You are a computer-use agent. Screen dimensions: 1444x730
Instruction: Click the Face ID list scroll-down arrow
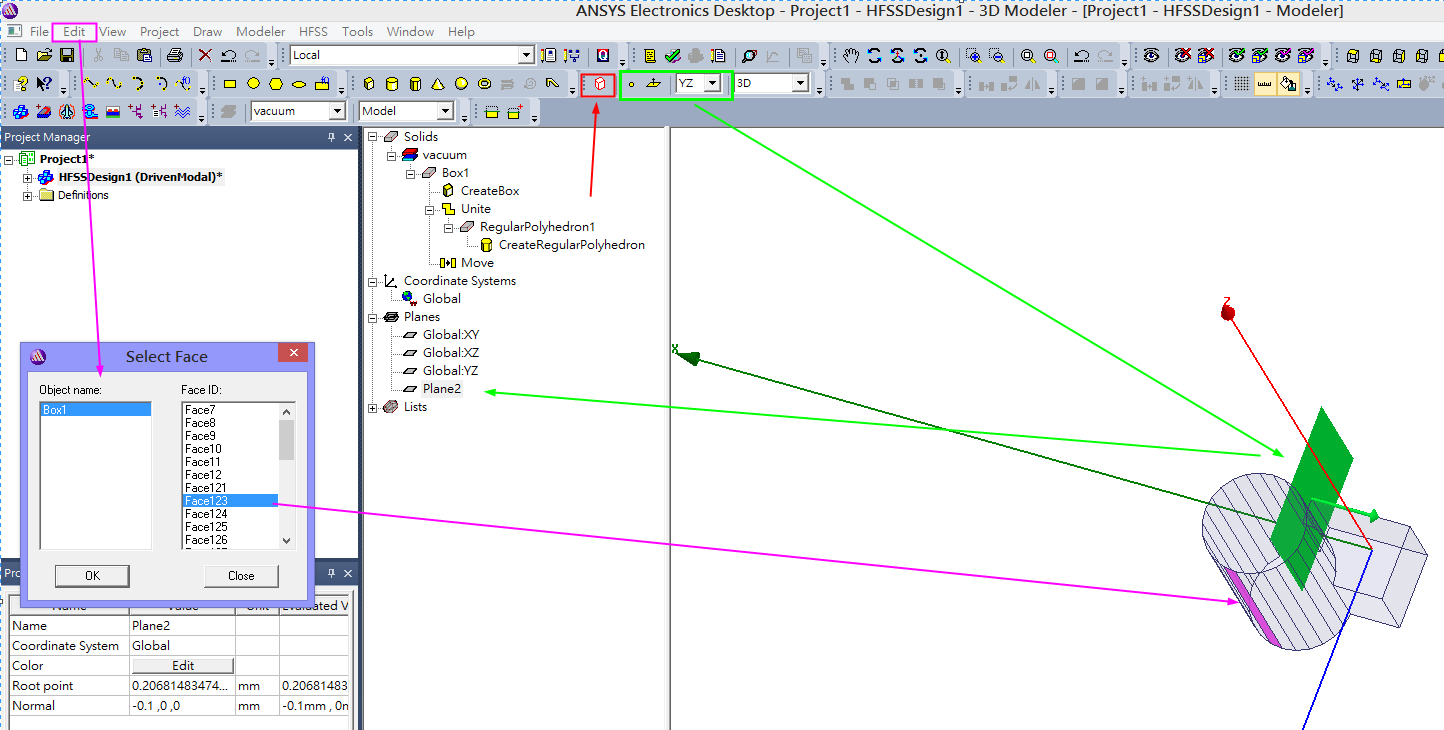[x=287, y=541]
